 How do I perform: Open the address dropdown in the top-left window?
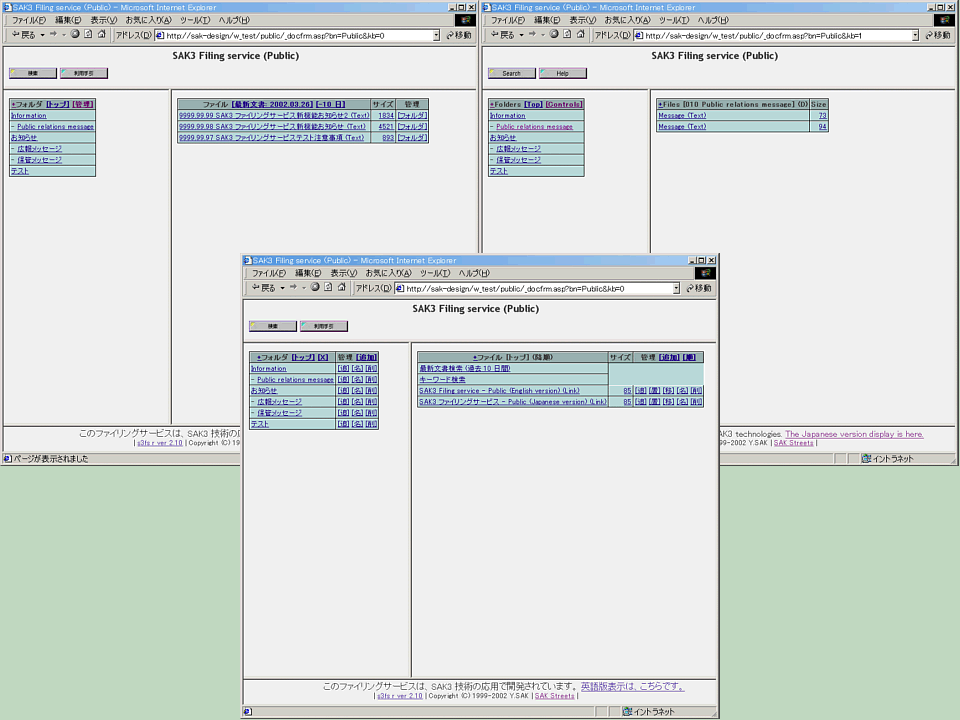pyautogui.click(x=437, y=36)
